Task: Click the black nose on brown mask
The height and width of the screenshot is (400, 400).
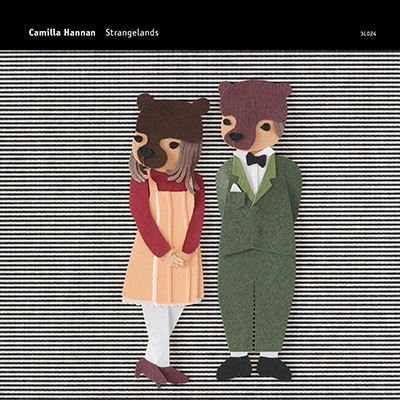Action: tap(146, 152)
